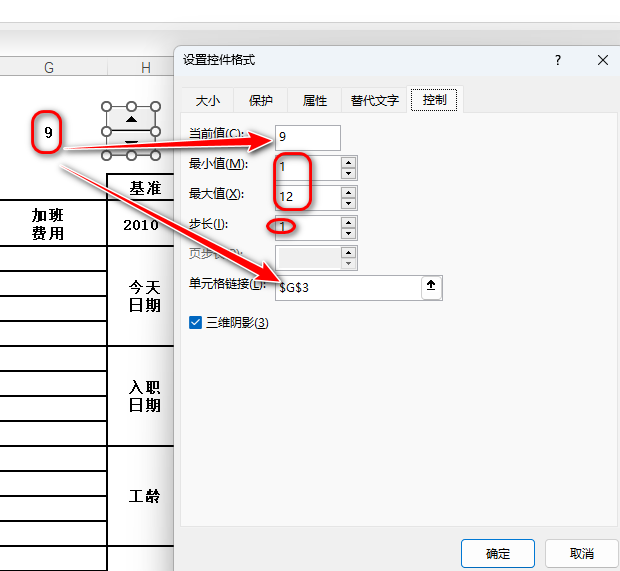Screen dimensions: 620x571
Task: Select the 控制 tab
Action: point(434,100)
